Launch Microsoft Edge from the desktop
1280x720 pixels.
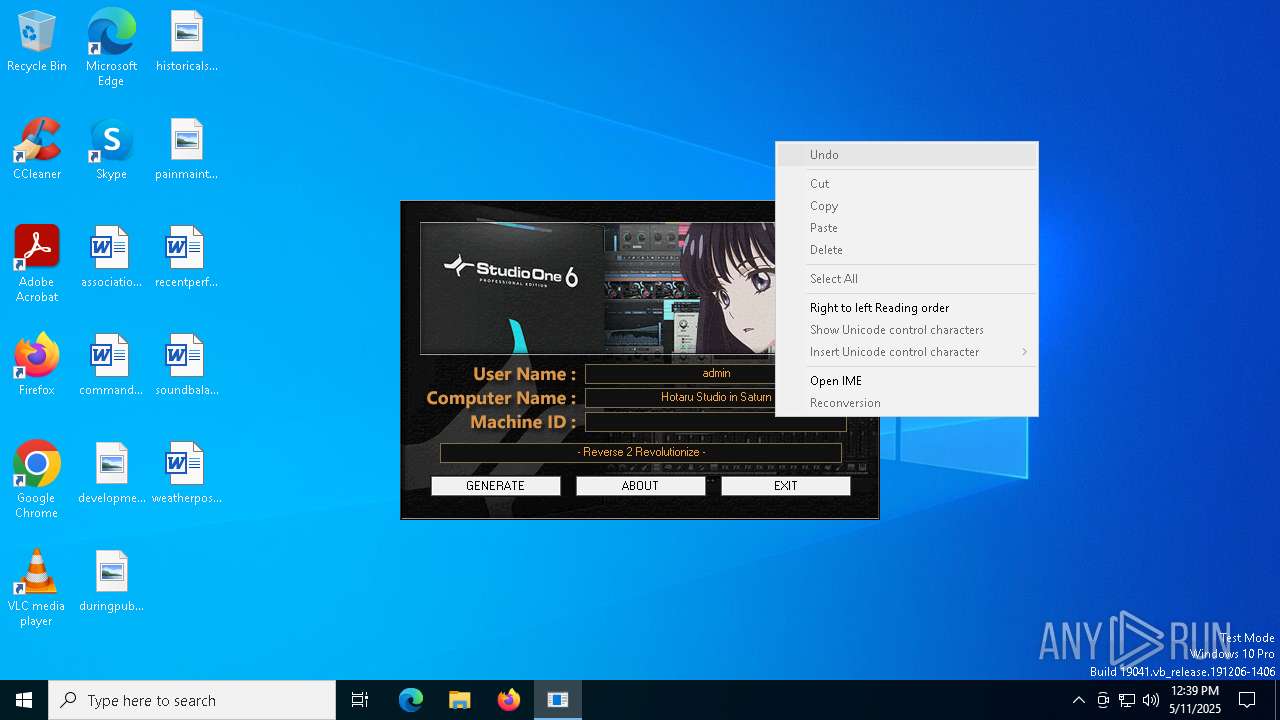(111, 48)
